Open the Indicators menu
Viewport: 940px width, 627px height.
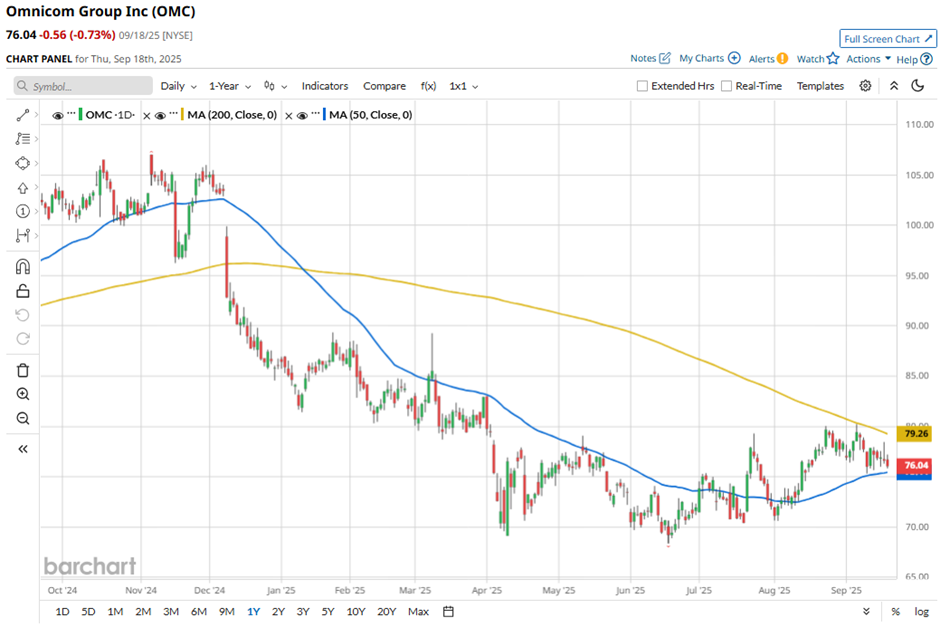click(324, 86)
